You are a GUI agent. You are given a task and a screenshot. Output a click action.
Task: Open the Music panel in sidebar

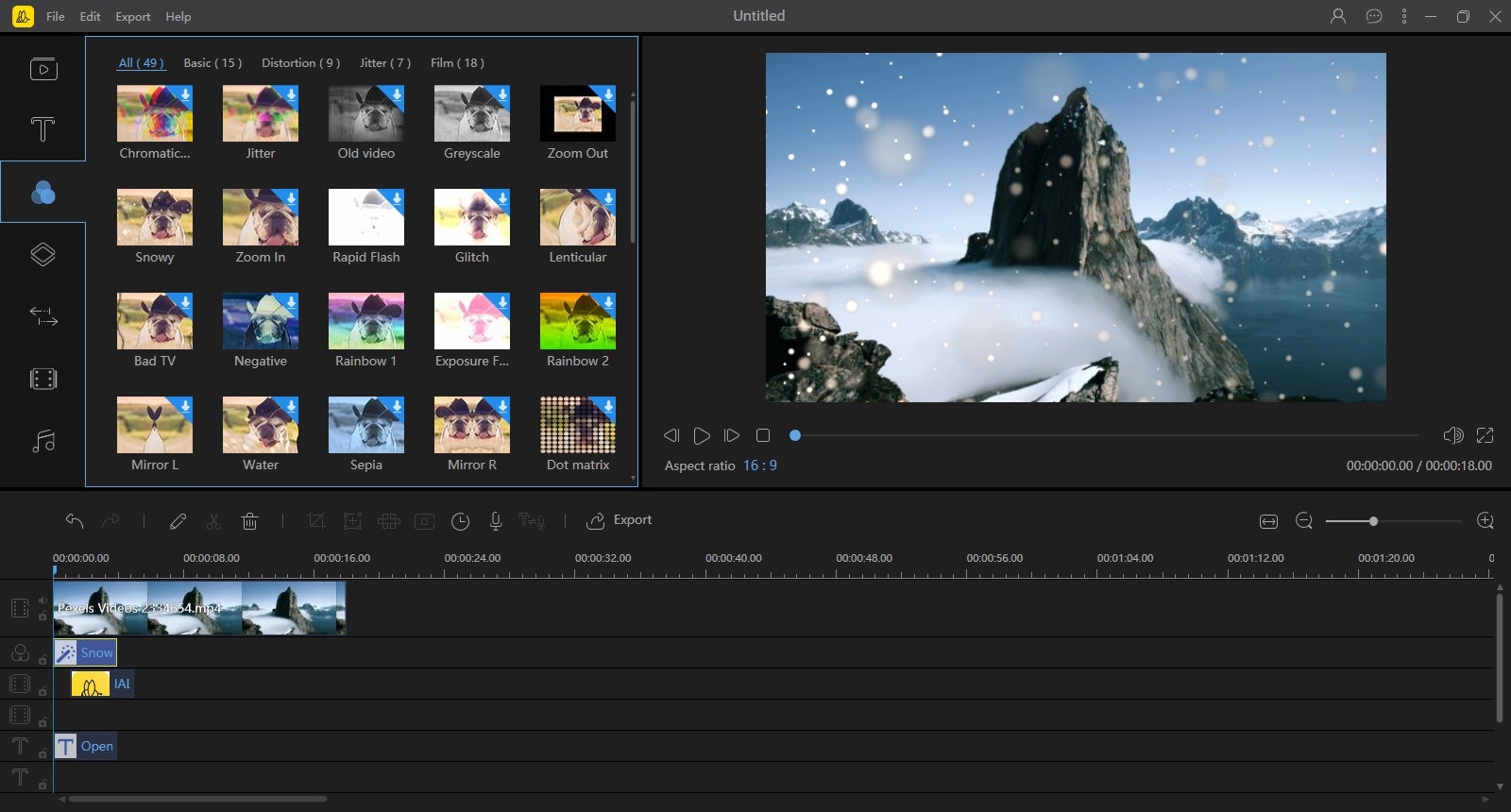(42, 441)
